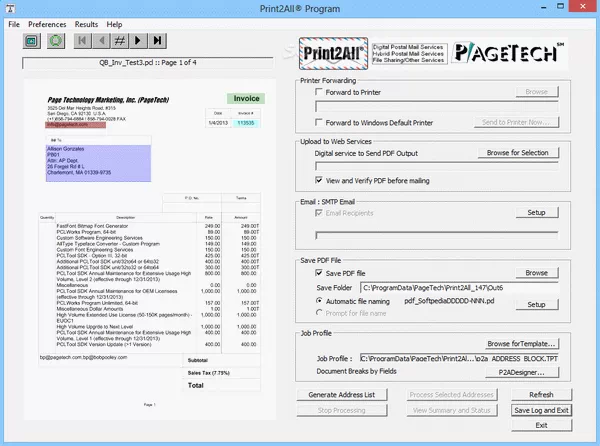Viewport: 600px width, 446px height.
Task: Enable Forward to Windows Default Printer
Action: click(318, 122)
